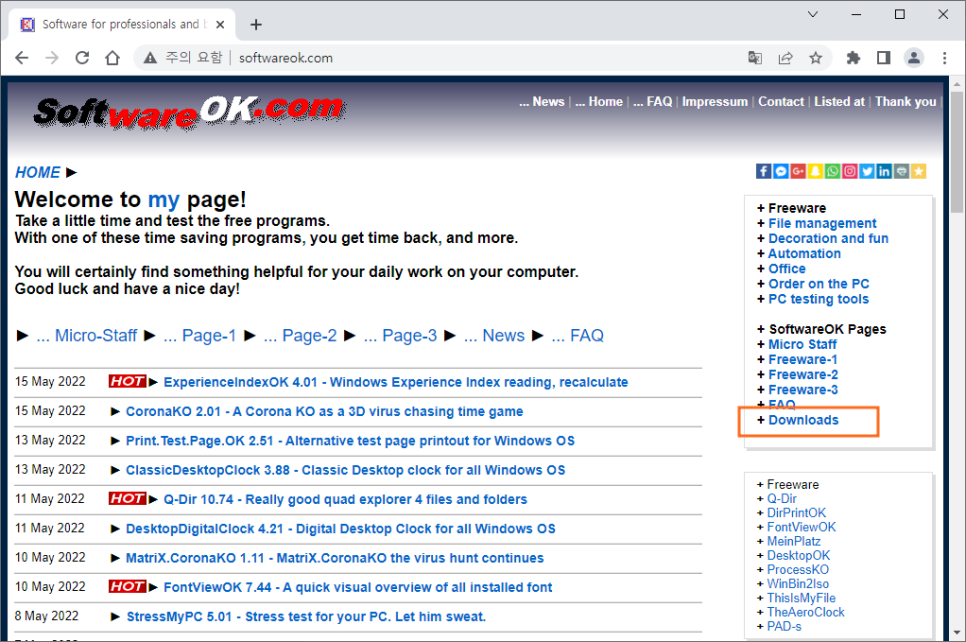The image size is (966, 642).
Task: Share page on Facebook icon
Action: point(763,171)
